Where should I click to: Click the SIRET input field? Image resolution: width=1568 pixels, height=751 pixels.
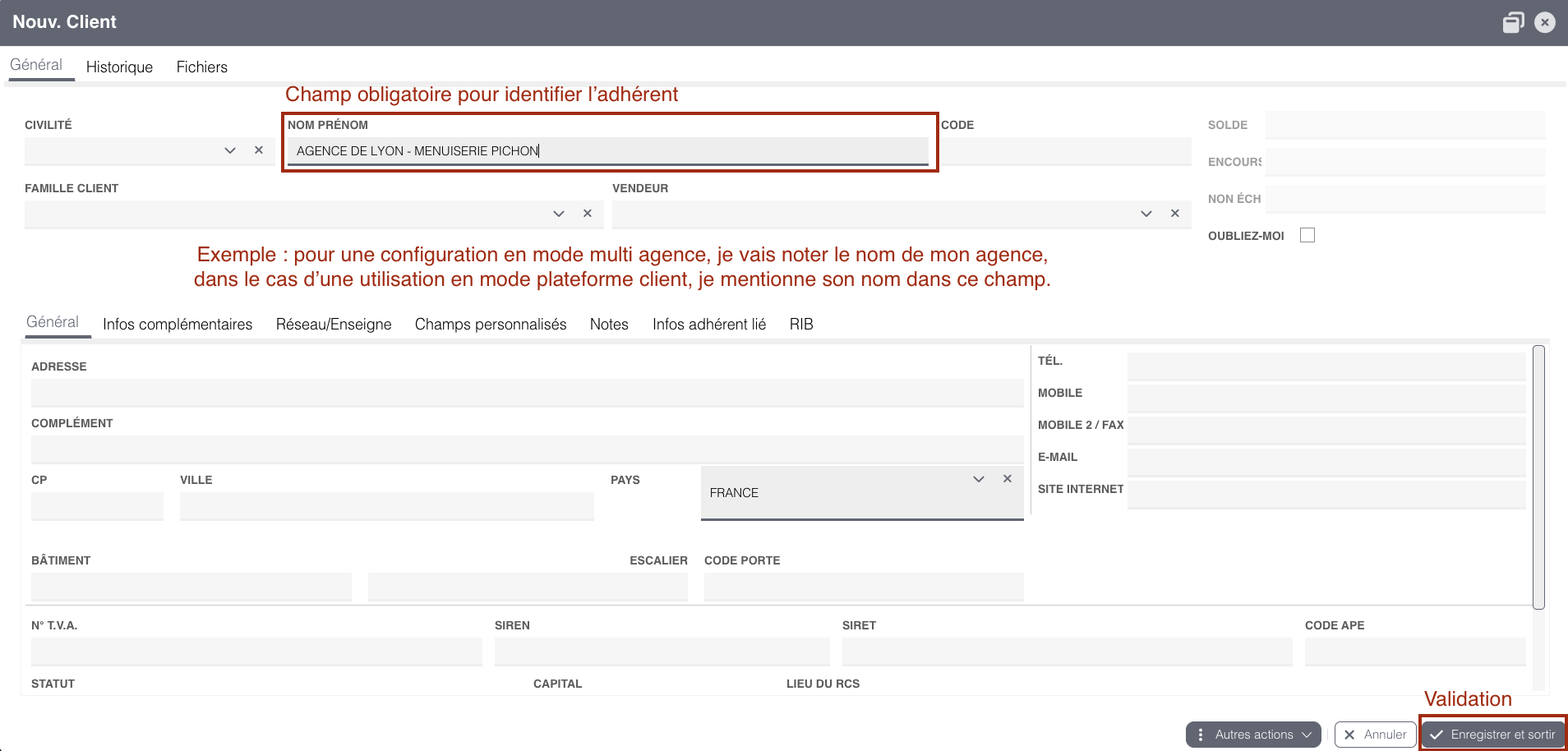tap(1068, 652)
